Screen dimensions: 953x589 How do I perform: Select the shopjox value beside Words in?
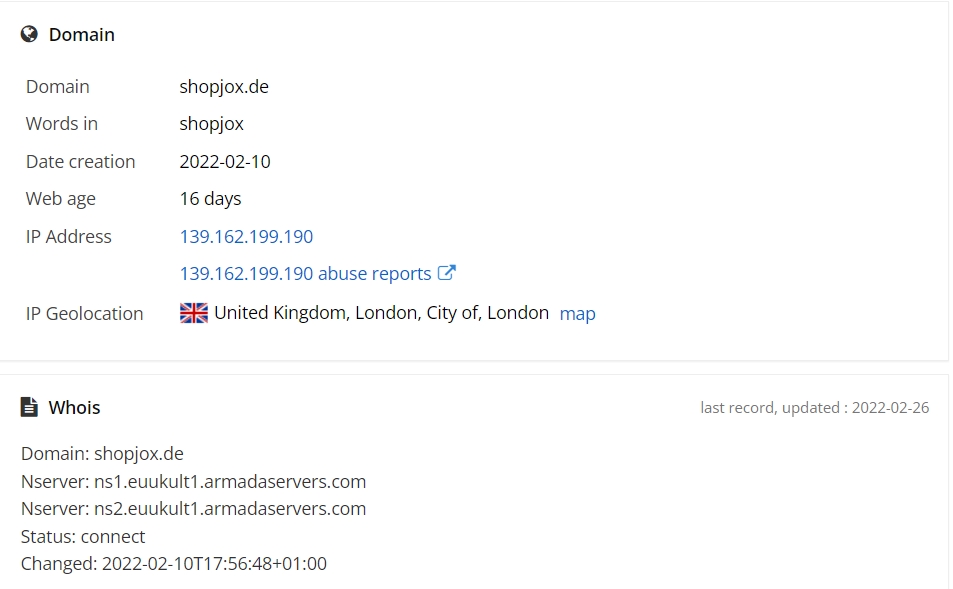point(211,123)
